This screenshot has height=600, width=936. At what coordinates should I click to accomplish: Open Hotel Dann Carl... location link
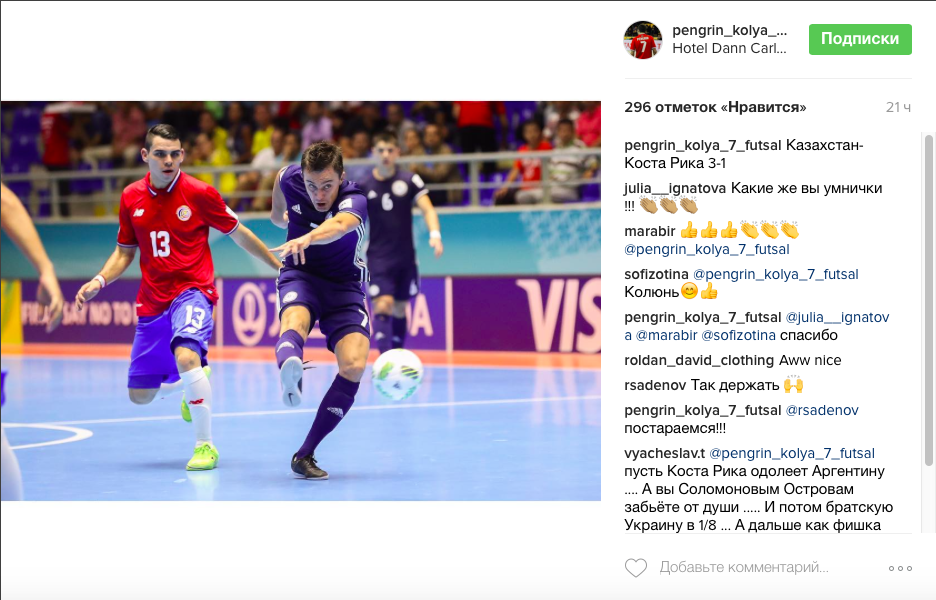pos(729,48)
